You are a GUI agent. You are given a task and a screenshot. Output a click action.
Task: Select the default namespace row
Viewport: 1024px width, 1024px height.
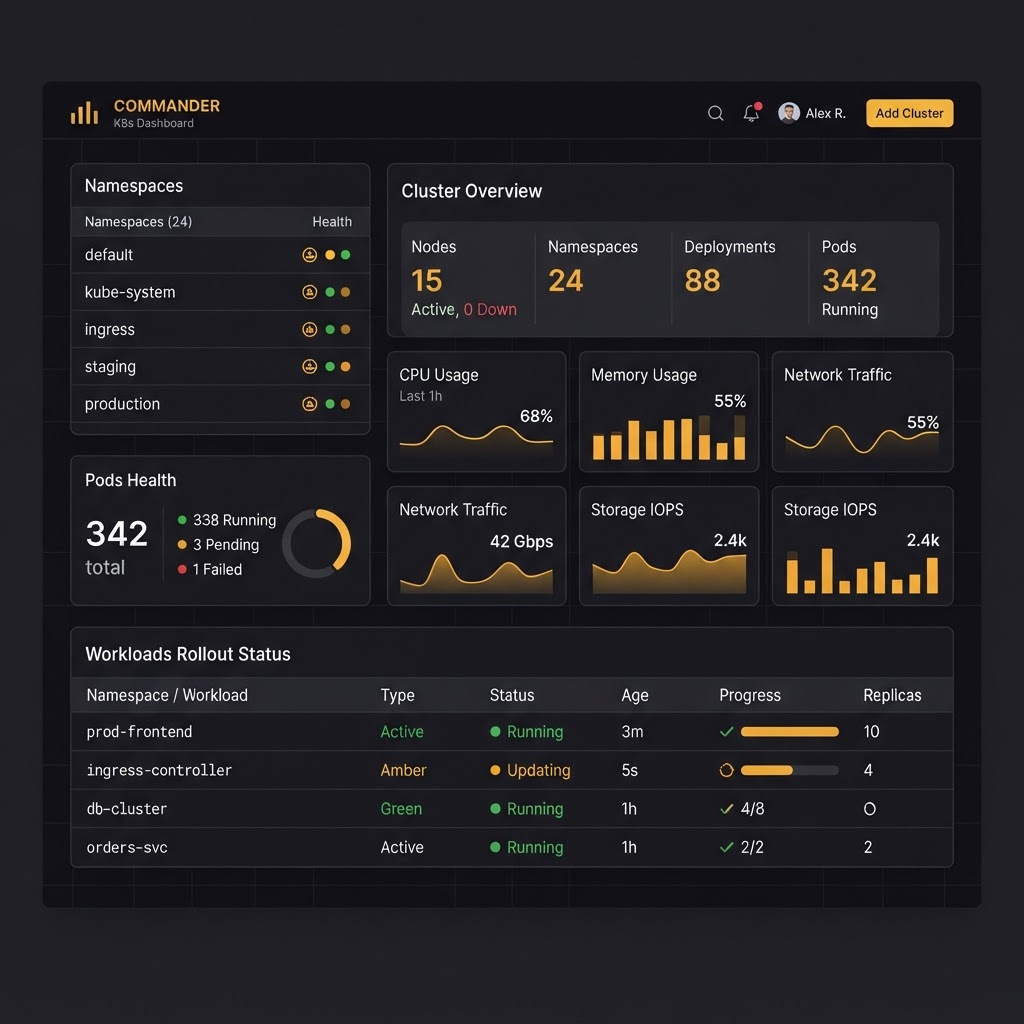tap(220, 255)
